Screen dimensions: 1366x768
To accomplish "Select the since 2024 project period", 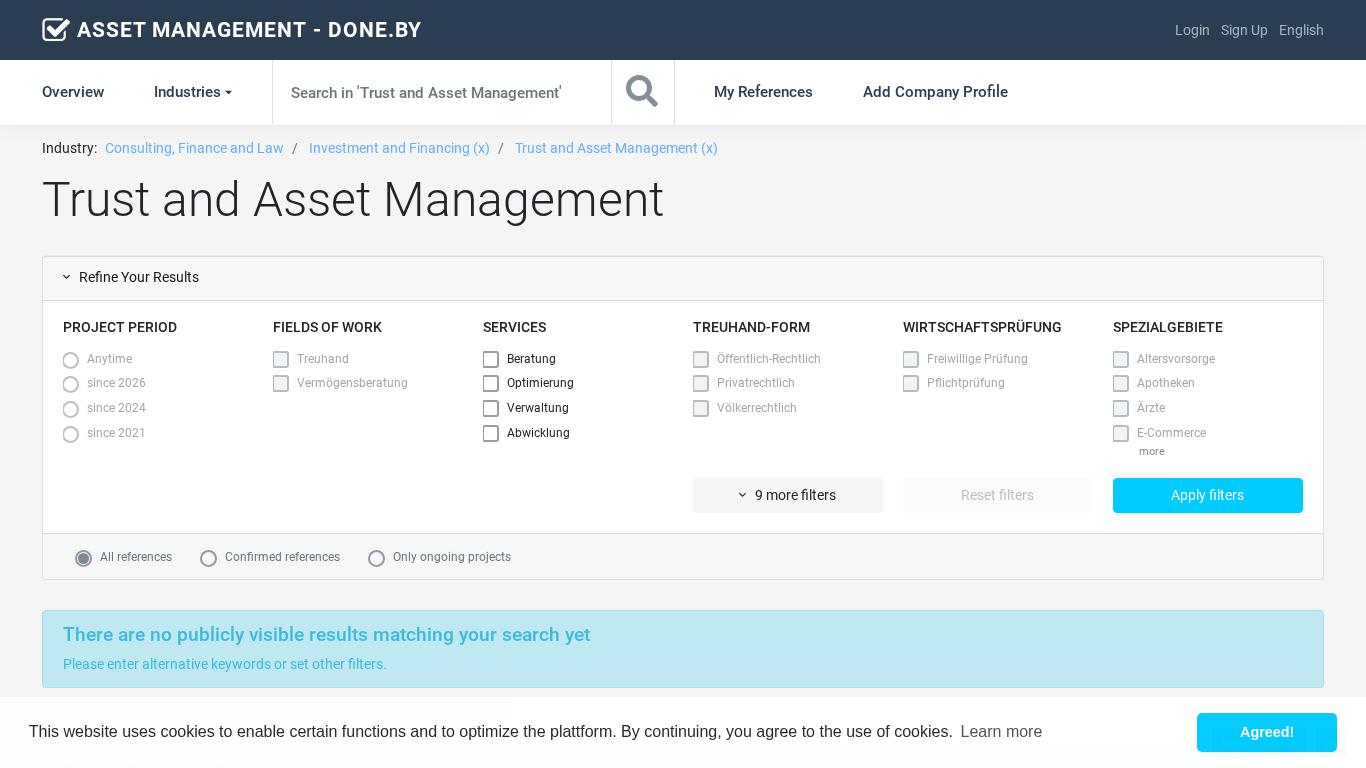I will point(71,409).
